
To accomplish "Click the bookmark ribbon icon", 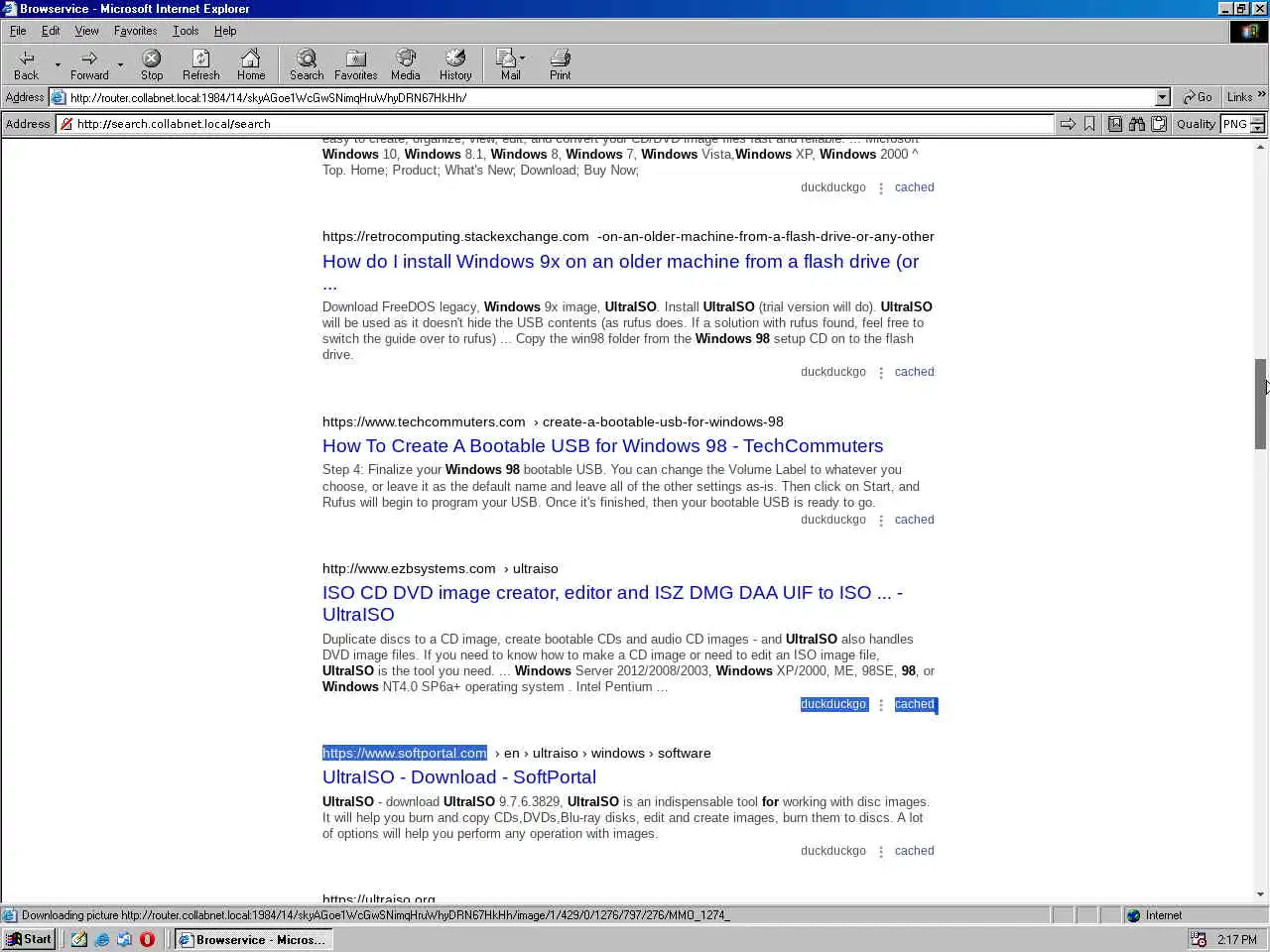I will (1089, 124).
